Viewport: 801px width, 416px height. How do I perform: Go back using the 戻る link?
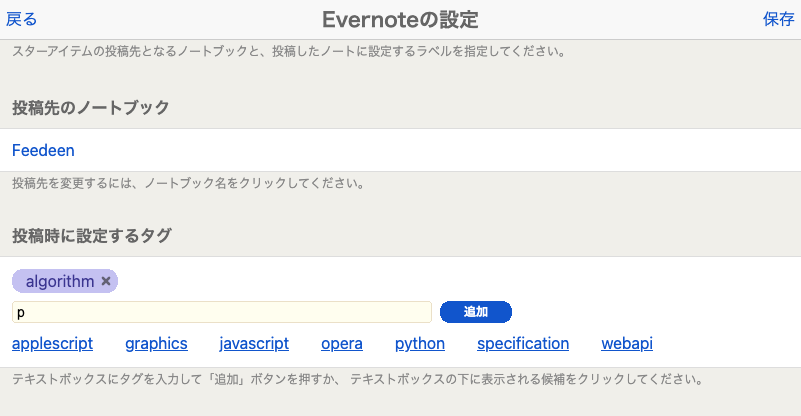[x=21, y=19]
